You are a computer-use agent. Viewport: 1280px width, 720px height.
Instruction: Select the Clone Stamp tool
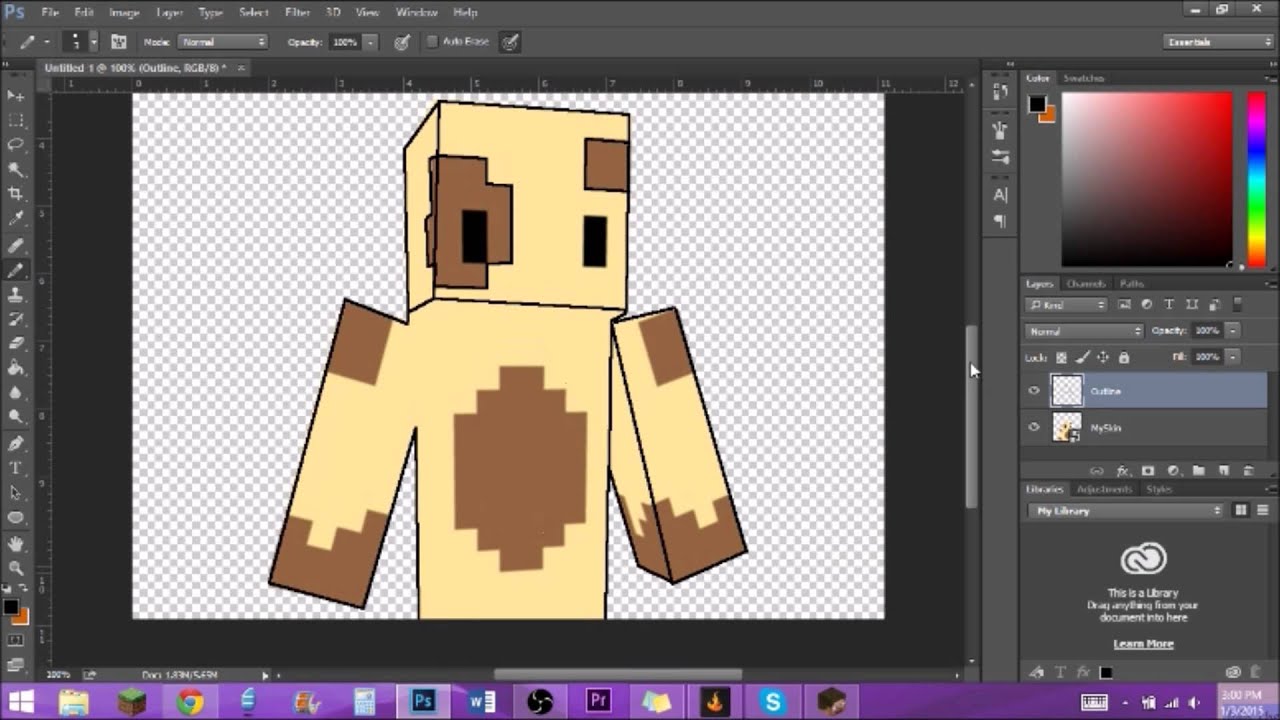coord(15,296)
